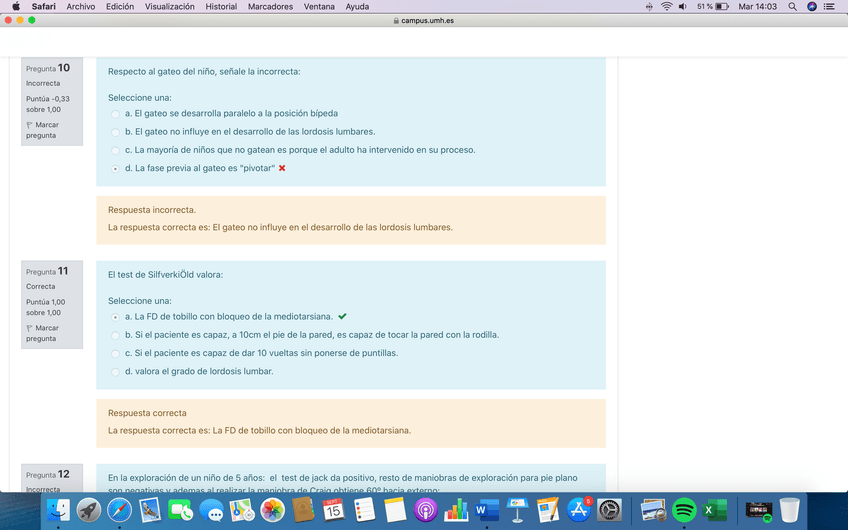Select option b "El gateo no influye"
The image size is (848, 530).
pyautogui.click(x=115, y=132)
